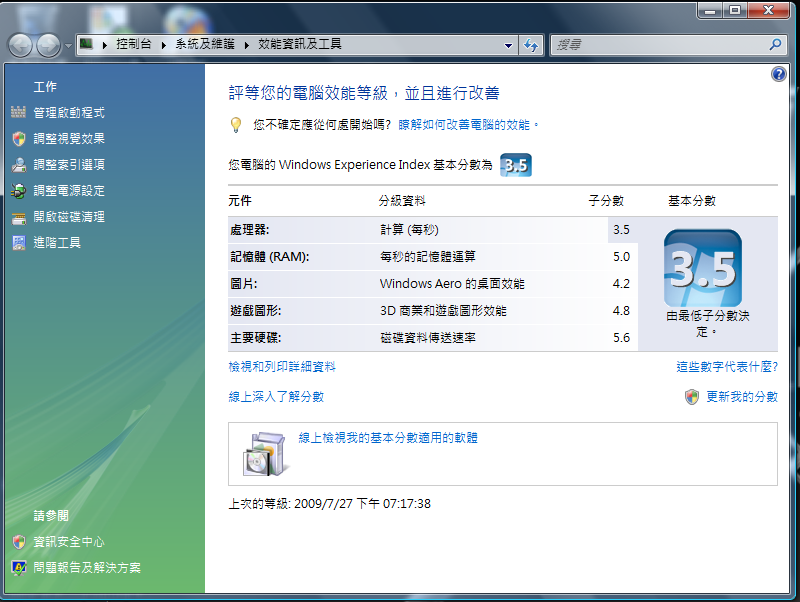800x602 pixels.
Task: Click 更新我的分數 link
Action: click(742, 397)
